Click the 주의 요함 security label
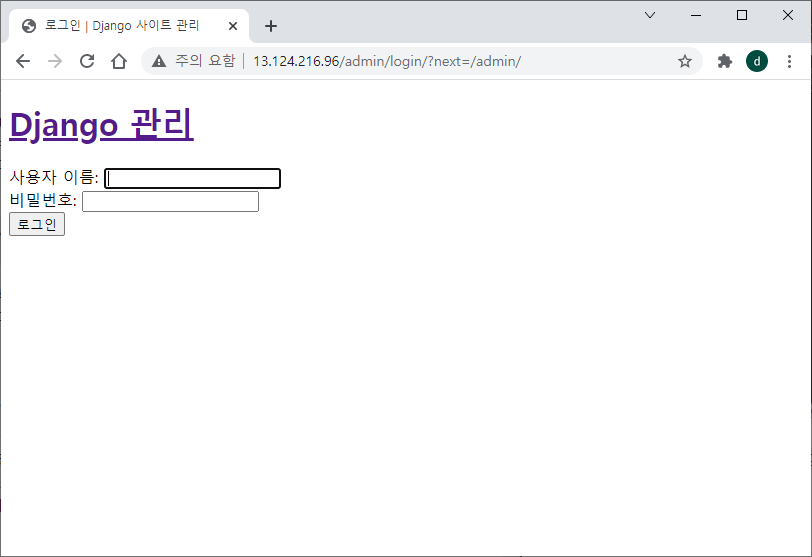This screenshot has height=557, width=812. point(205,61)
